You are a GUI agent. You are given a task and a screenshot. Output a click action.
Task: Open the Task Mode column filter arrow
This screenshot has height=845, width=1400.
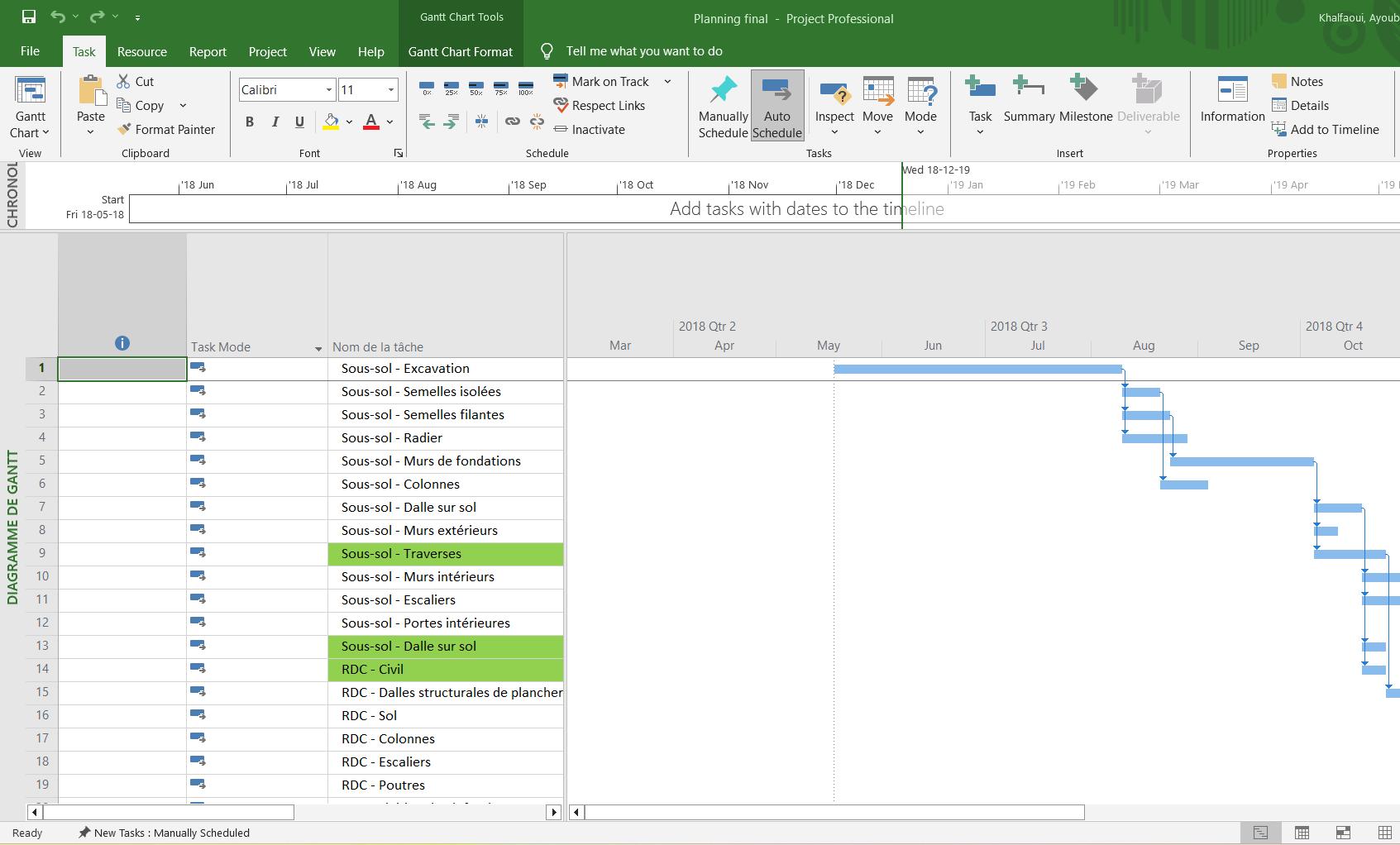[318, 349]
